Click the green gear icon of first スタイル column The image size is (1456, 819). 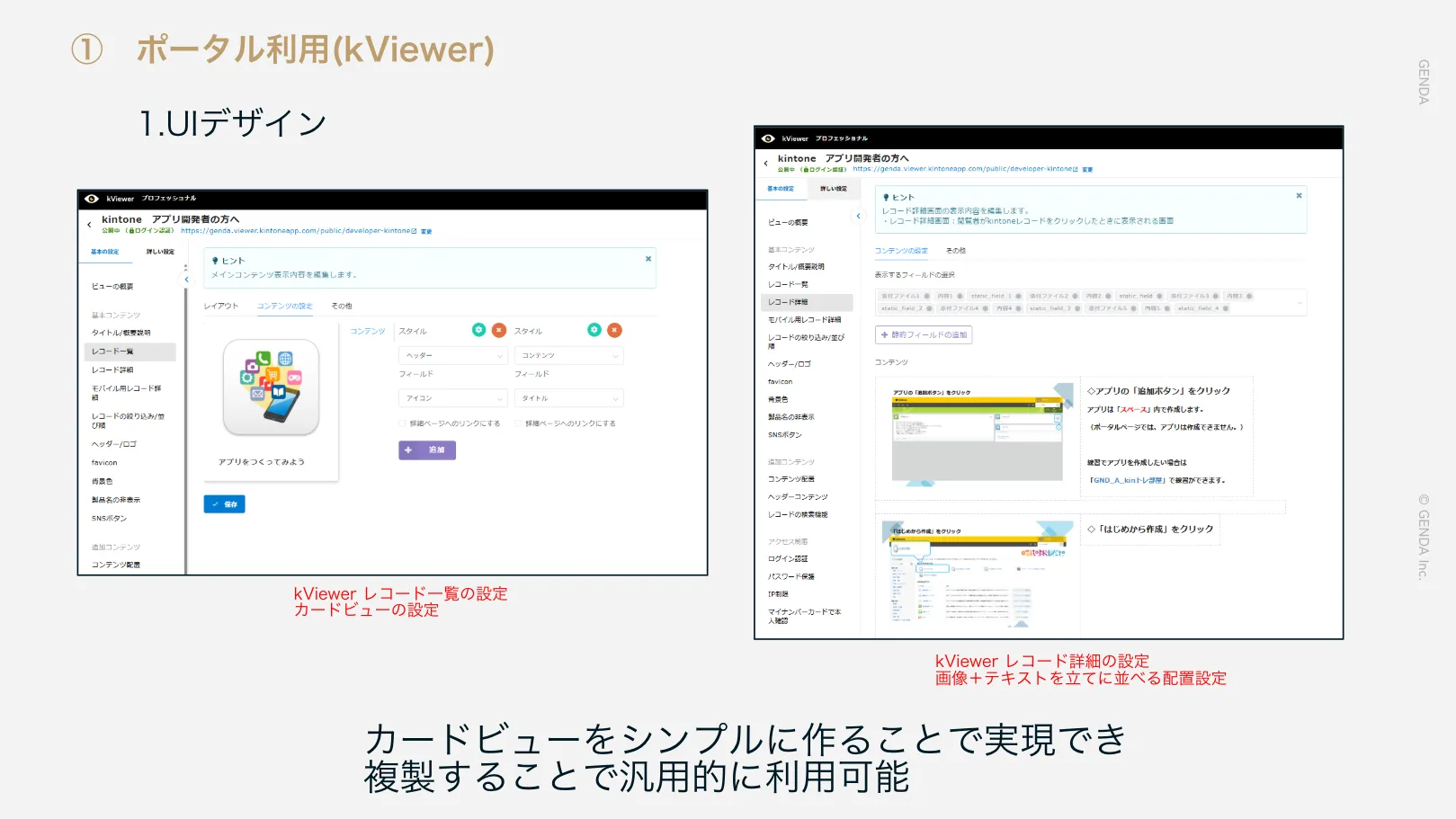[x=478, y=330]
